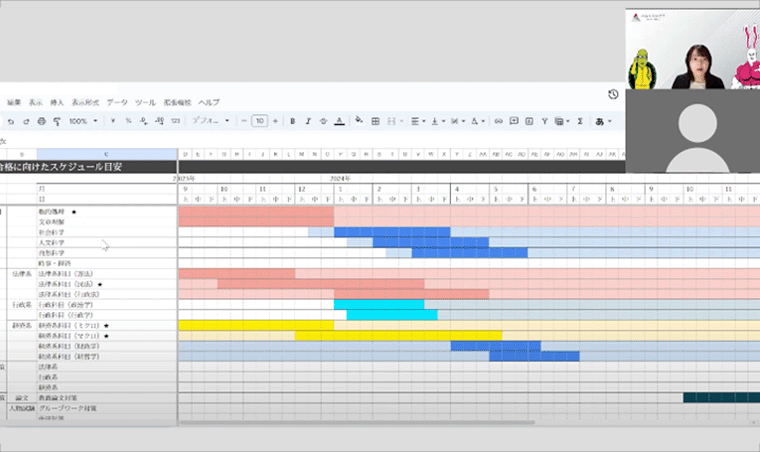
Task: Click the increase font size plus button
Action: tap(275, 121)
